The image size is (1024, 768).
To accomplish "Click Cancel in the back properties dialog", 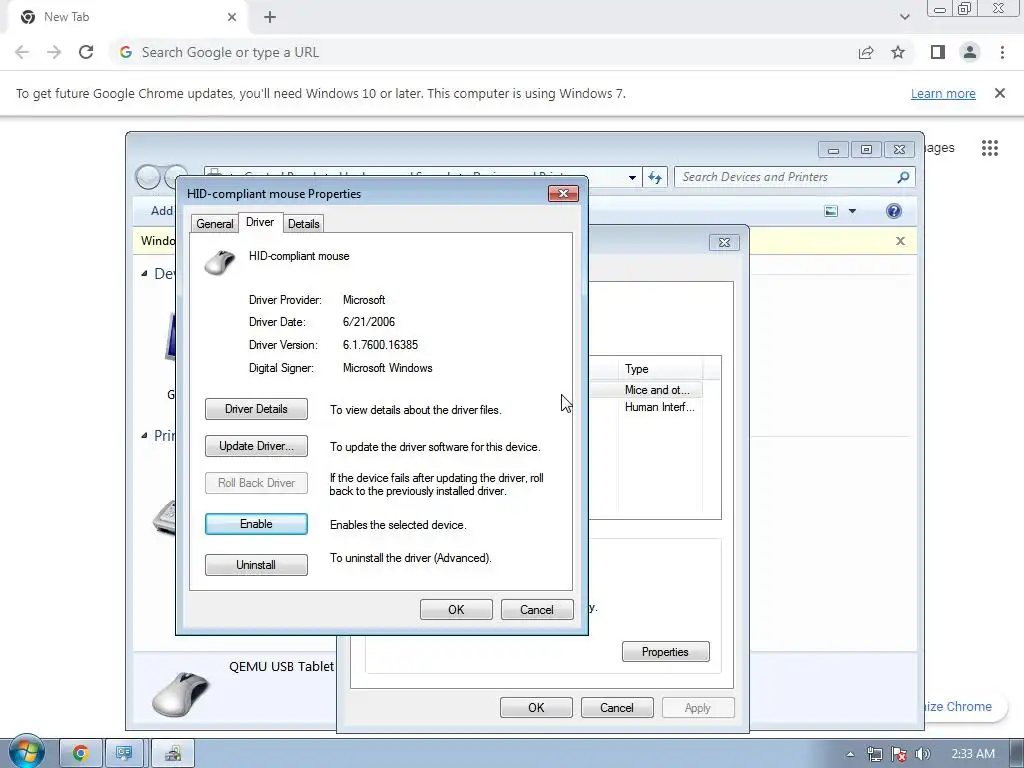I will coord(616,707).
